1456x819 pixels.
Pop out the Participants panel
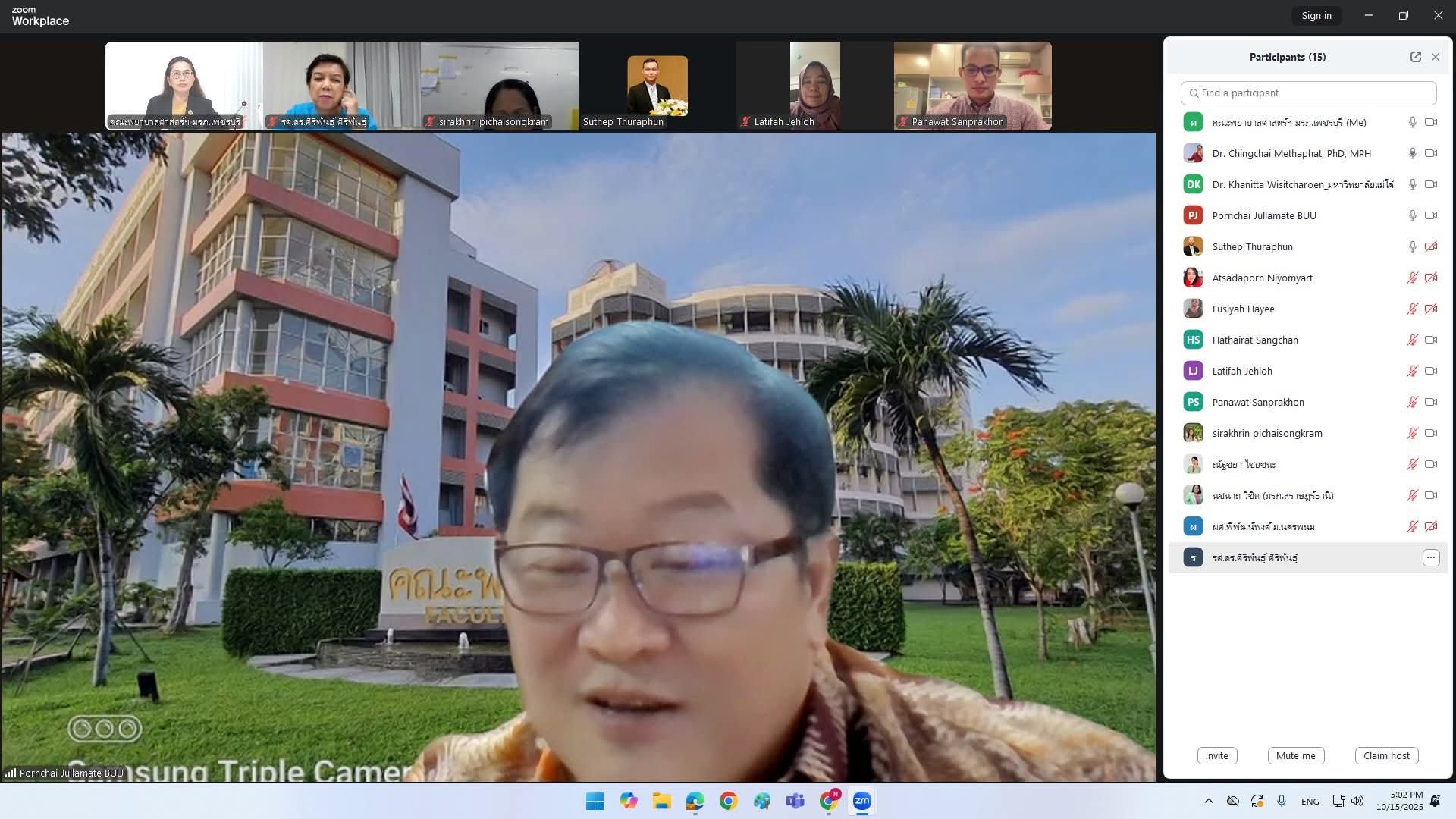[x=1415, y=57]
